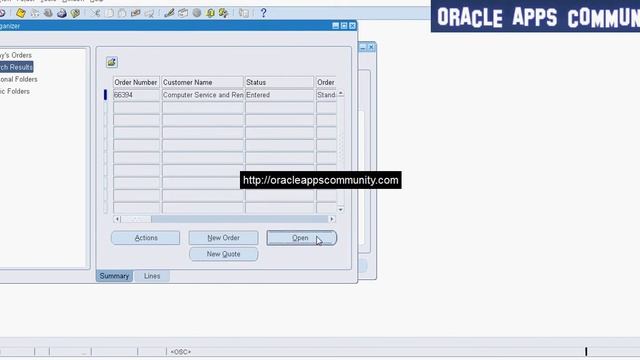Click the <OSC> status bar text
Viewport: 640px width, 360px height.
tap(180, 352)
